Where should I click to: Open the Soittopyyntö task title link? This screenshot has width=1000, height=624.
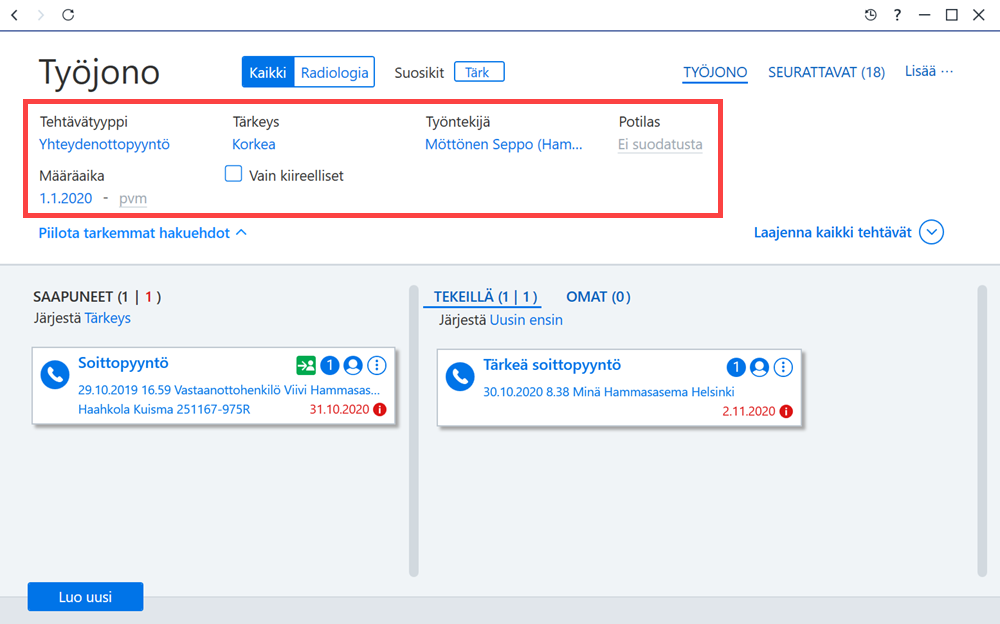pos(123,363)
